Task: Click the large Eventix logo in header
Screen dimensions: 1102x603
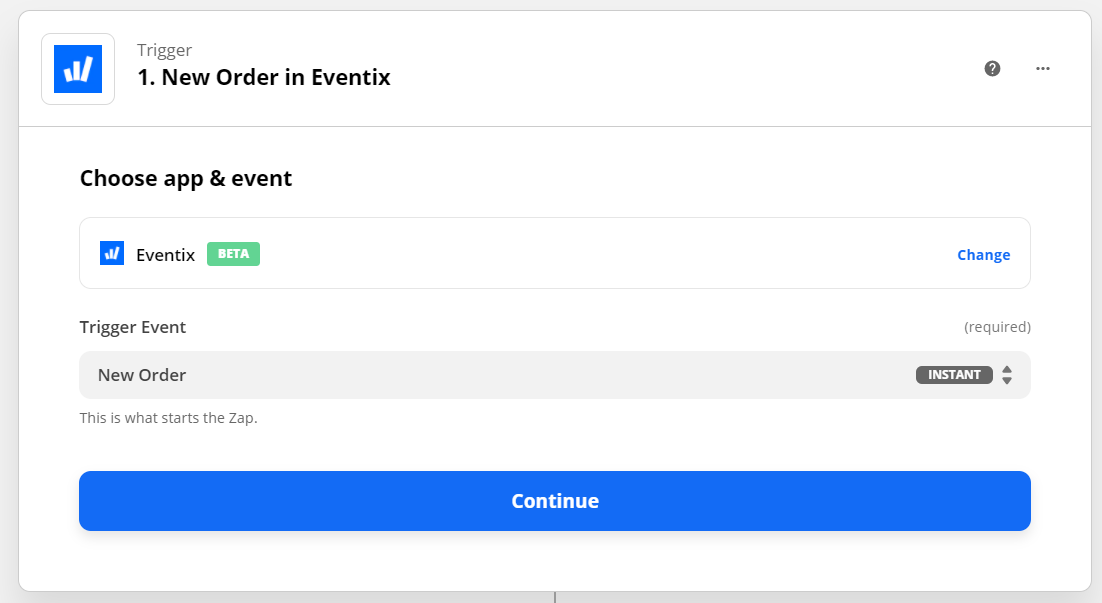Action: pos(78,69)
